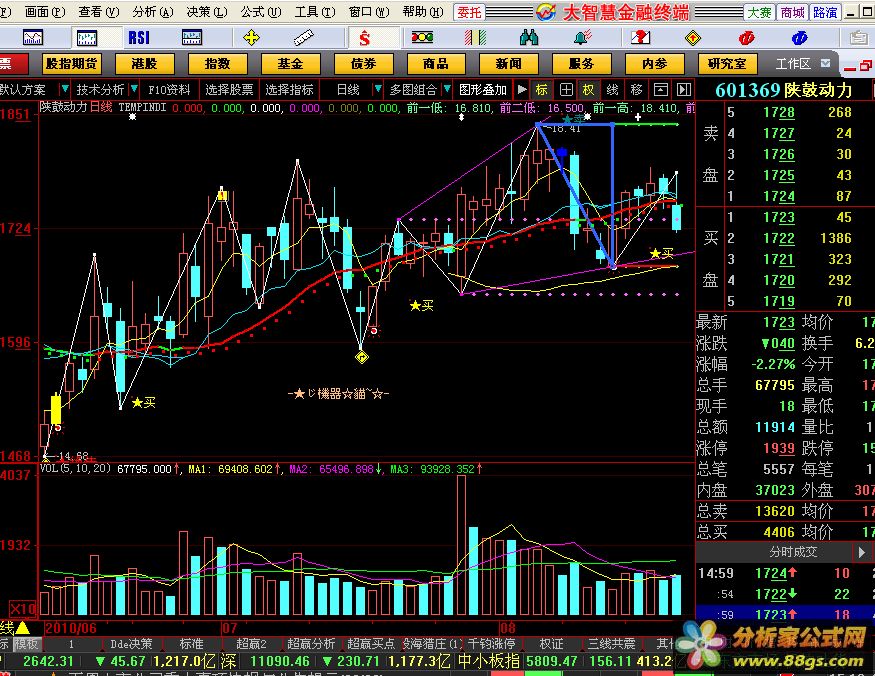Switch to 研究室 tab
The width and height of the screenshot is (875, 676).
[x=727, y=64]
